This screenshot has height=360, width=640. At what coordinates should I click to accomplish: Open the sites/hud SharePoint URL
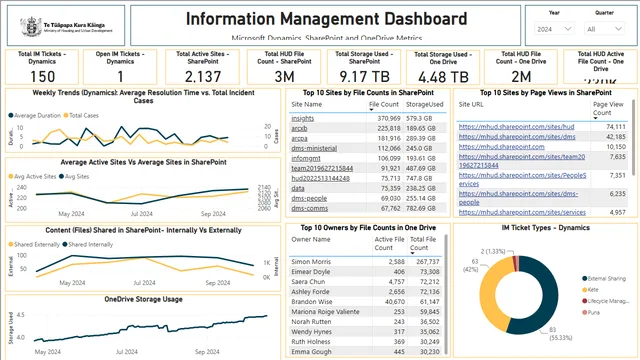(516, 127)
